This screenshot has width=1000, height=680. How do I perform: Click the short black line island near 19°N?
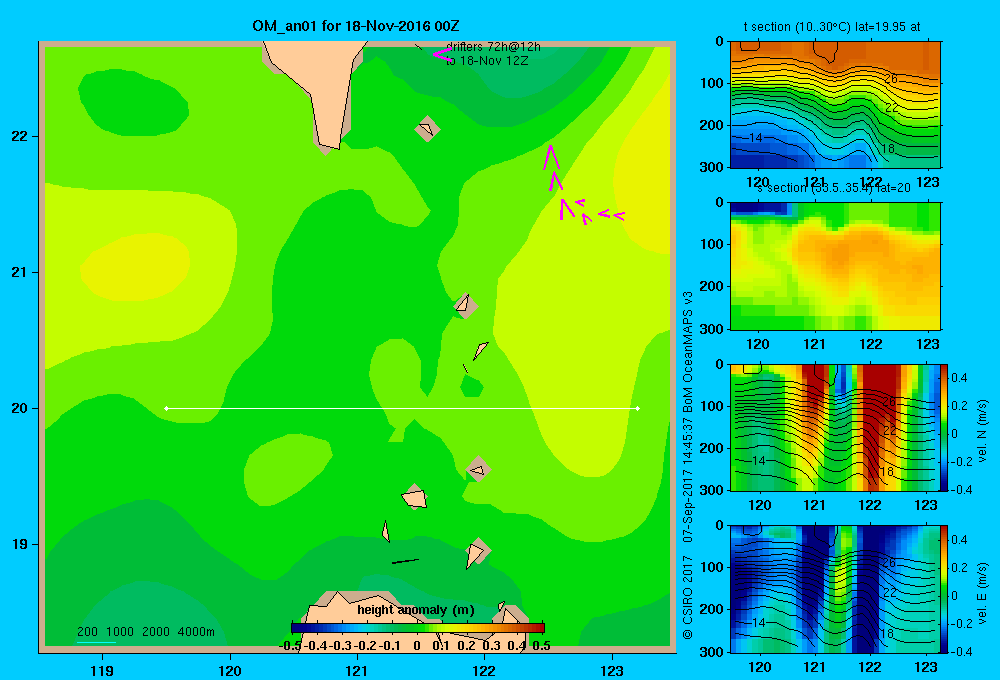[x=405, y=561]
